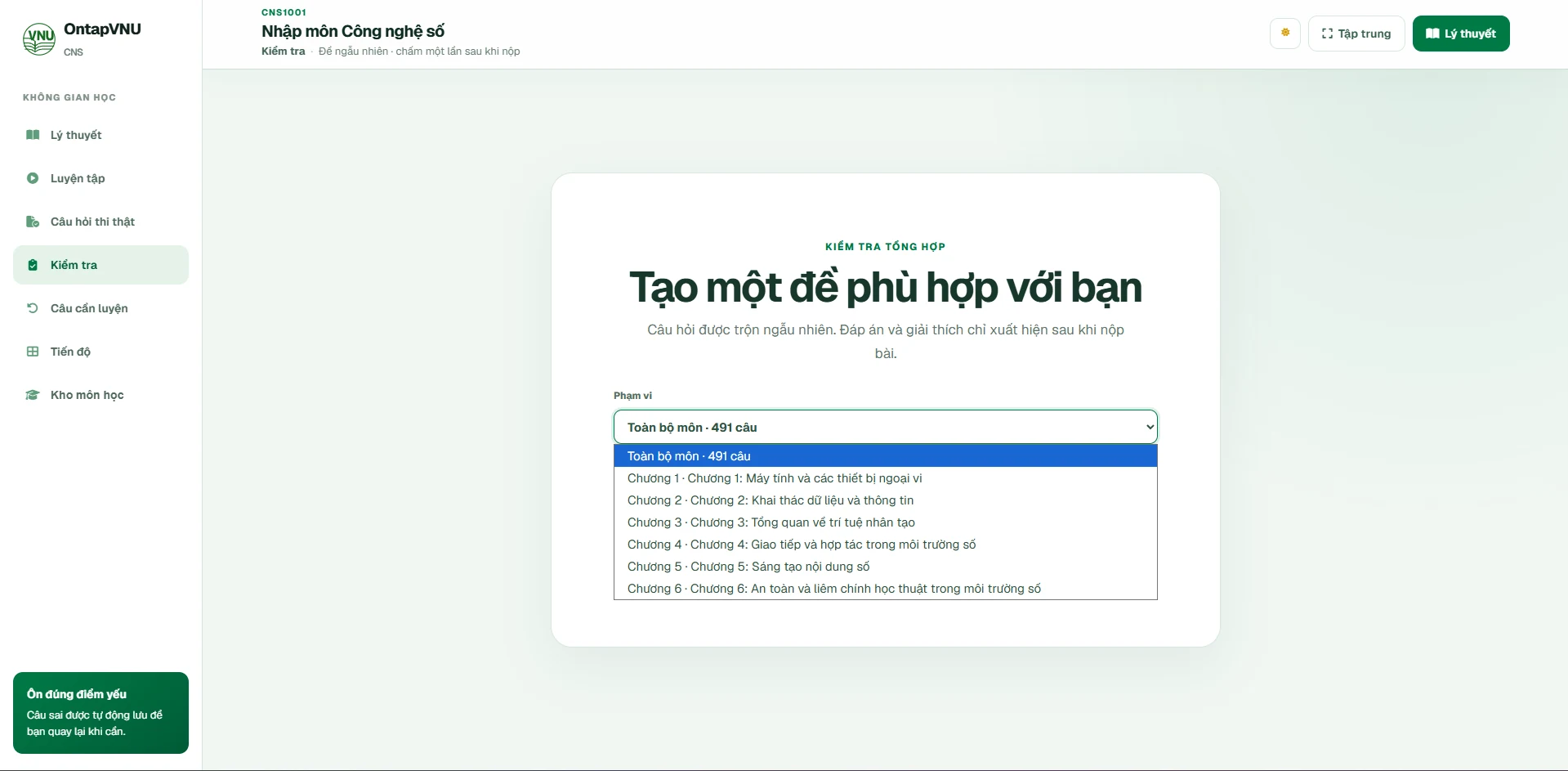Click the Tạo một đề phù hợp heading
Screen dimensions: 1568x771
click(x=886, y=288)
